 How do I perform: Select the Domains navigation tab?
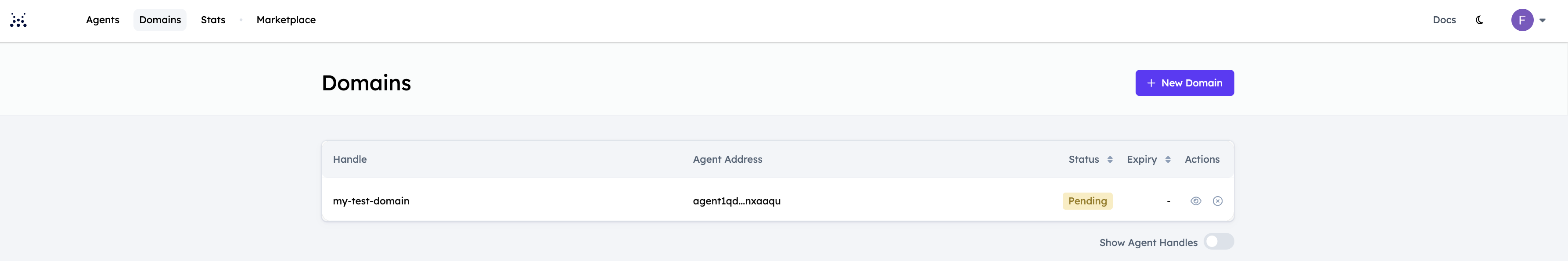coord(160,20)
